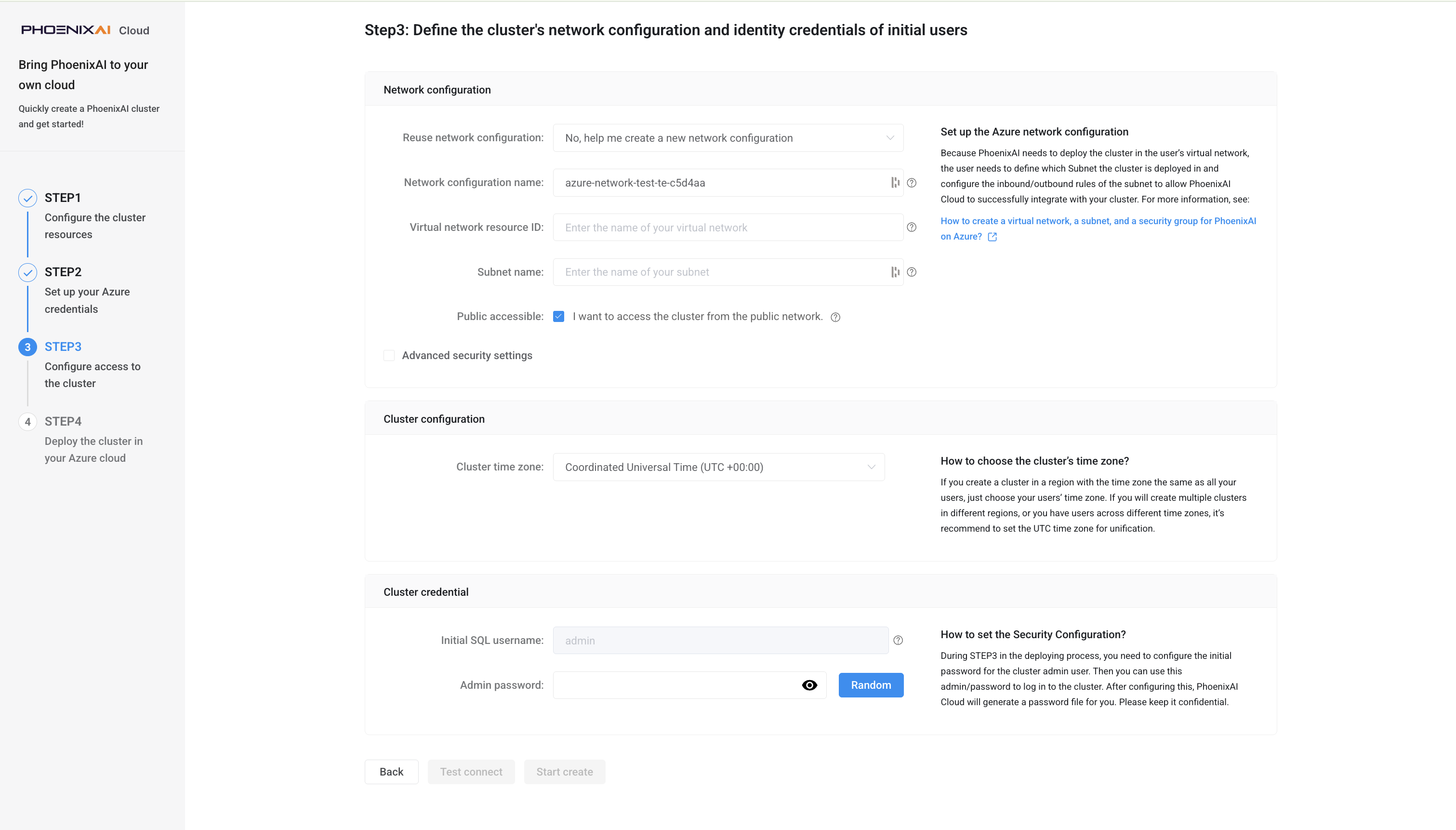Click 'How to set the Security Configuration?' heading
Image resolution: width=1456 pixels, height=830 pixels.
1033,634
